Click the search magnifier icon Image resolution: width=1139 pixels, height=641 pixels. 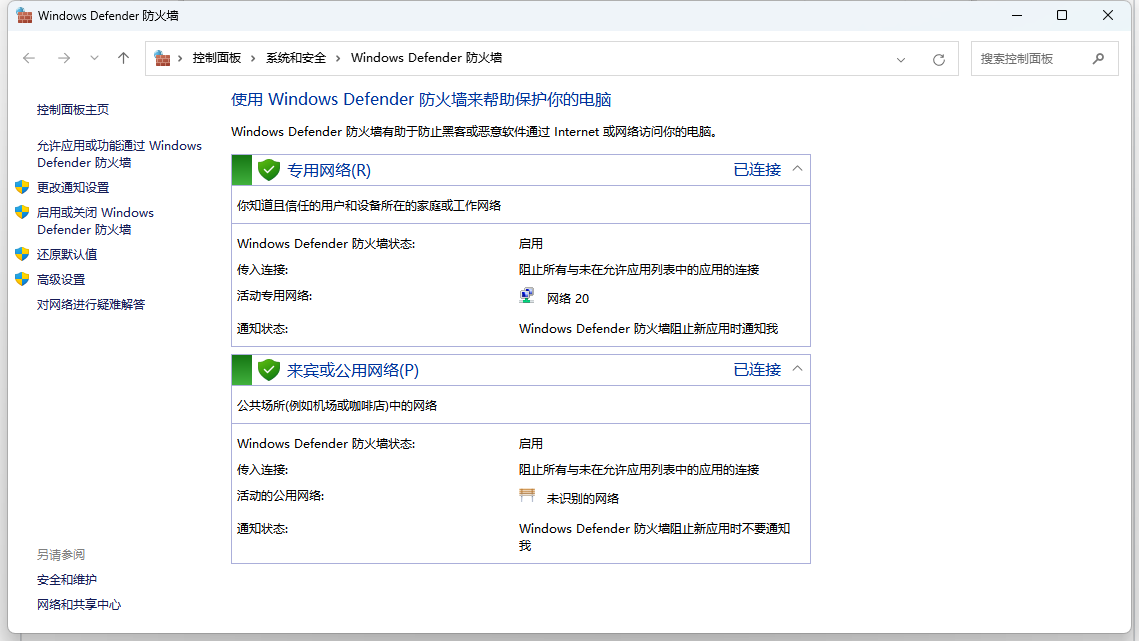[x=1098, y=58]
